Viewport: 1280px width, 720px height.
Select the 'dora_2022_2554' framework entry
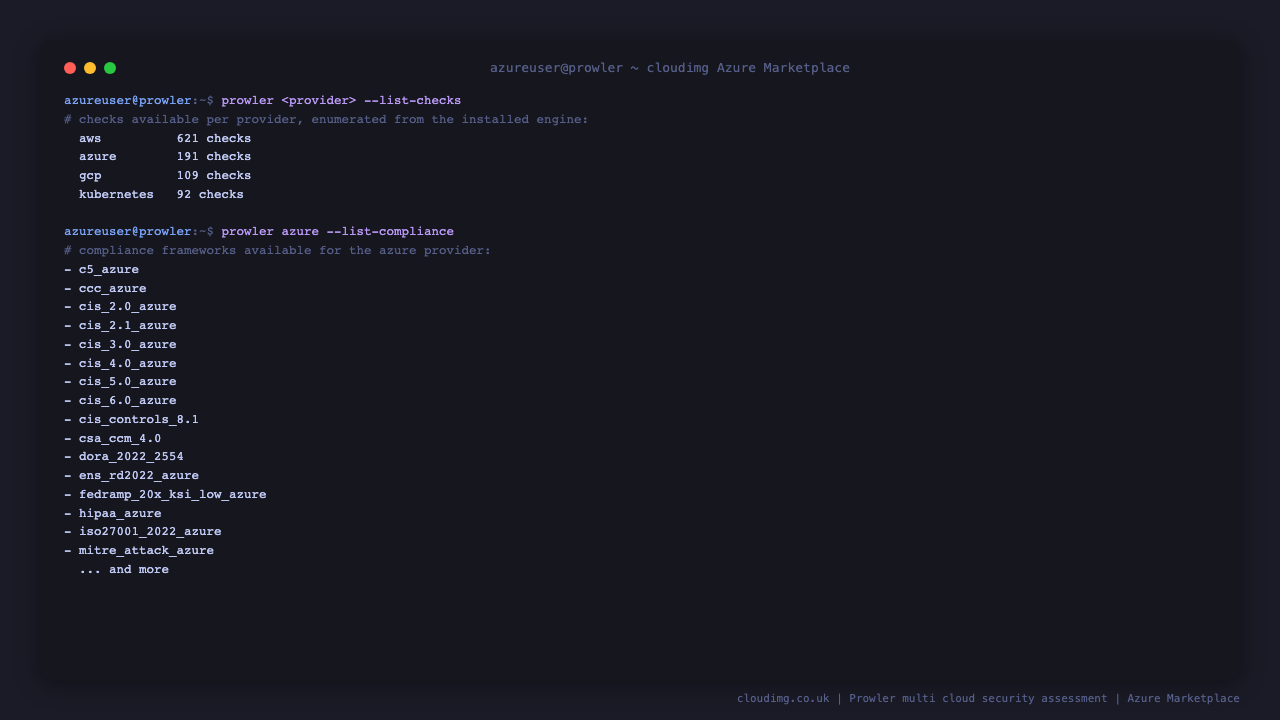pyautogui.click(x=124, y=457)
